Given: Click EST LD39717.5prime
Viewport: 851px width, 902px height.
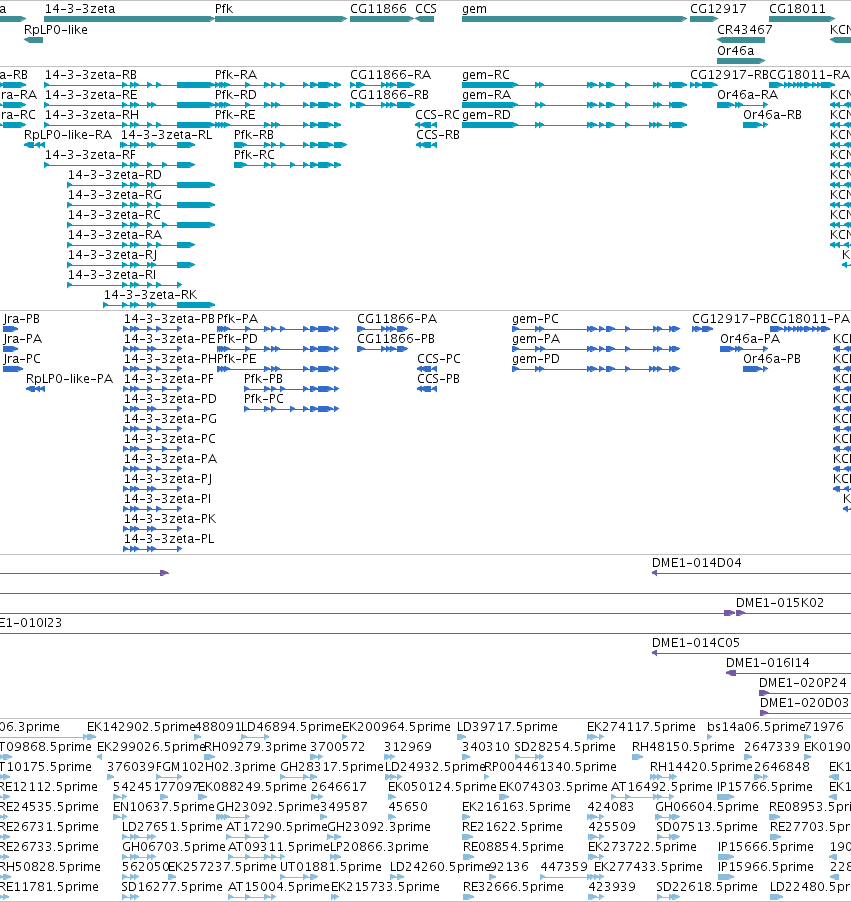Looking at the screenshot, I should [507, 727].
